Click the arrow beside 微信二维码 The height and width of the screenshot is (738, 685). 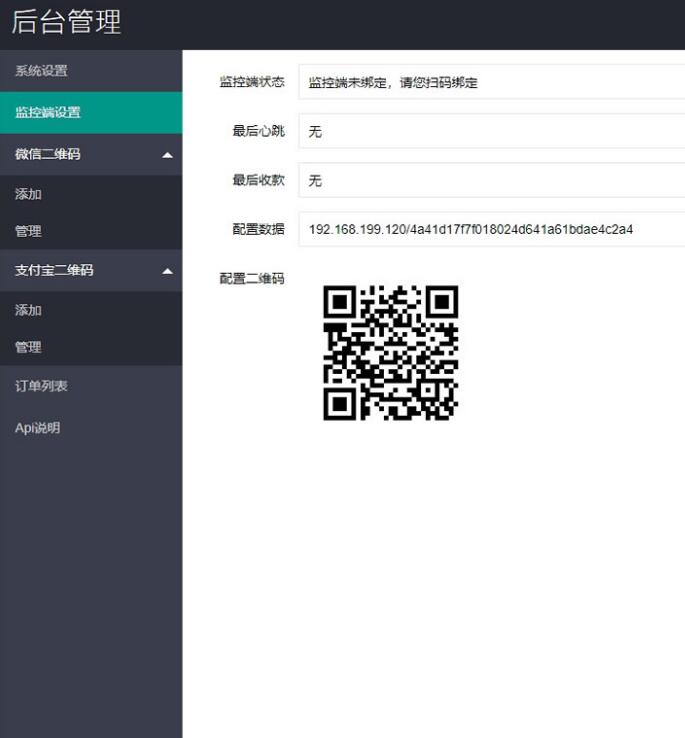tap(167, 155)
